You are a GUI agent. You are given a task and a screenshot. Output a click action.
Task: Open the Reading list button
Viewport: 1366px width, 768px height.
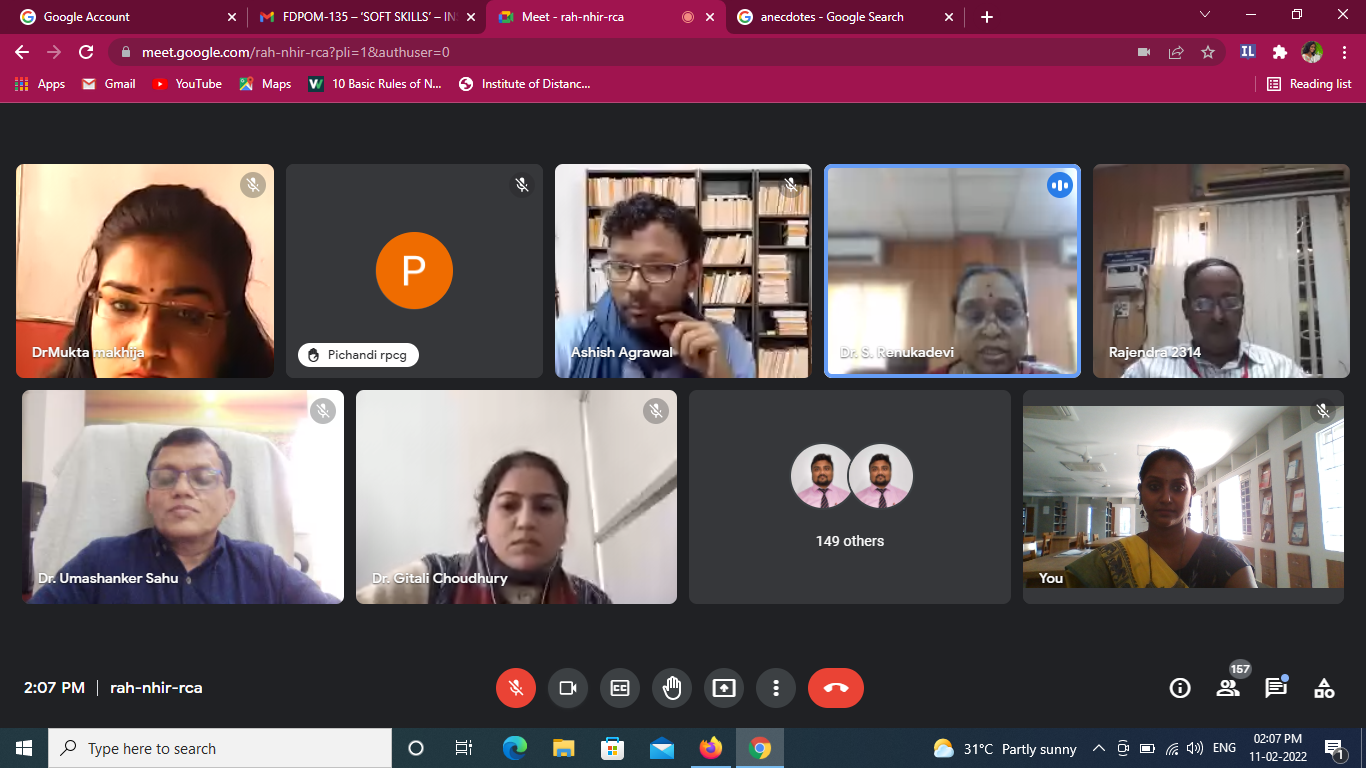click(1309, 84)
